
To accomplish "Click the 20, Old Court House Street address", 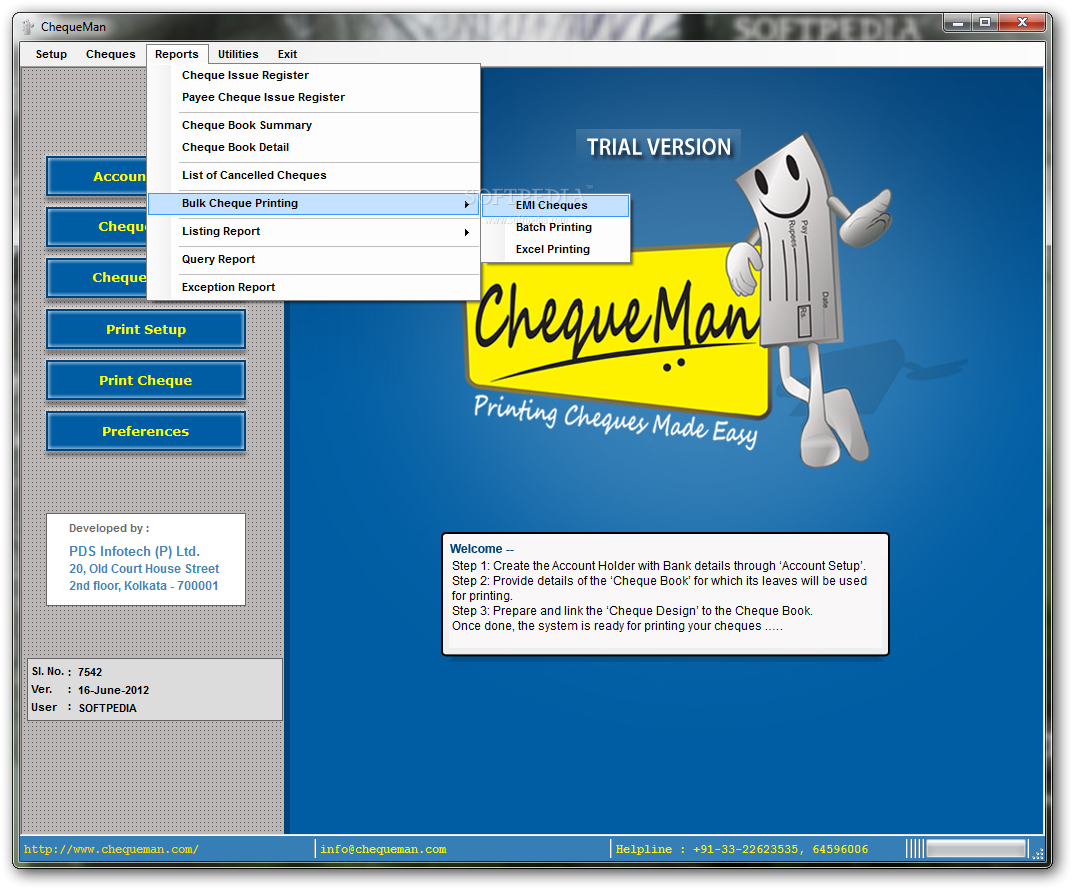I will 144,569.
